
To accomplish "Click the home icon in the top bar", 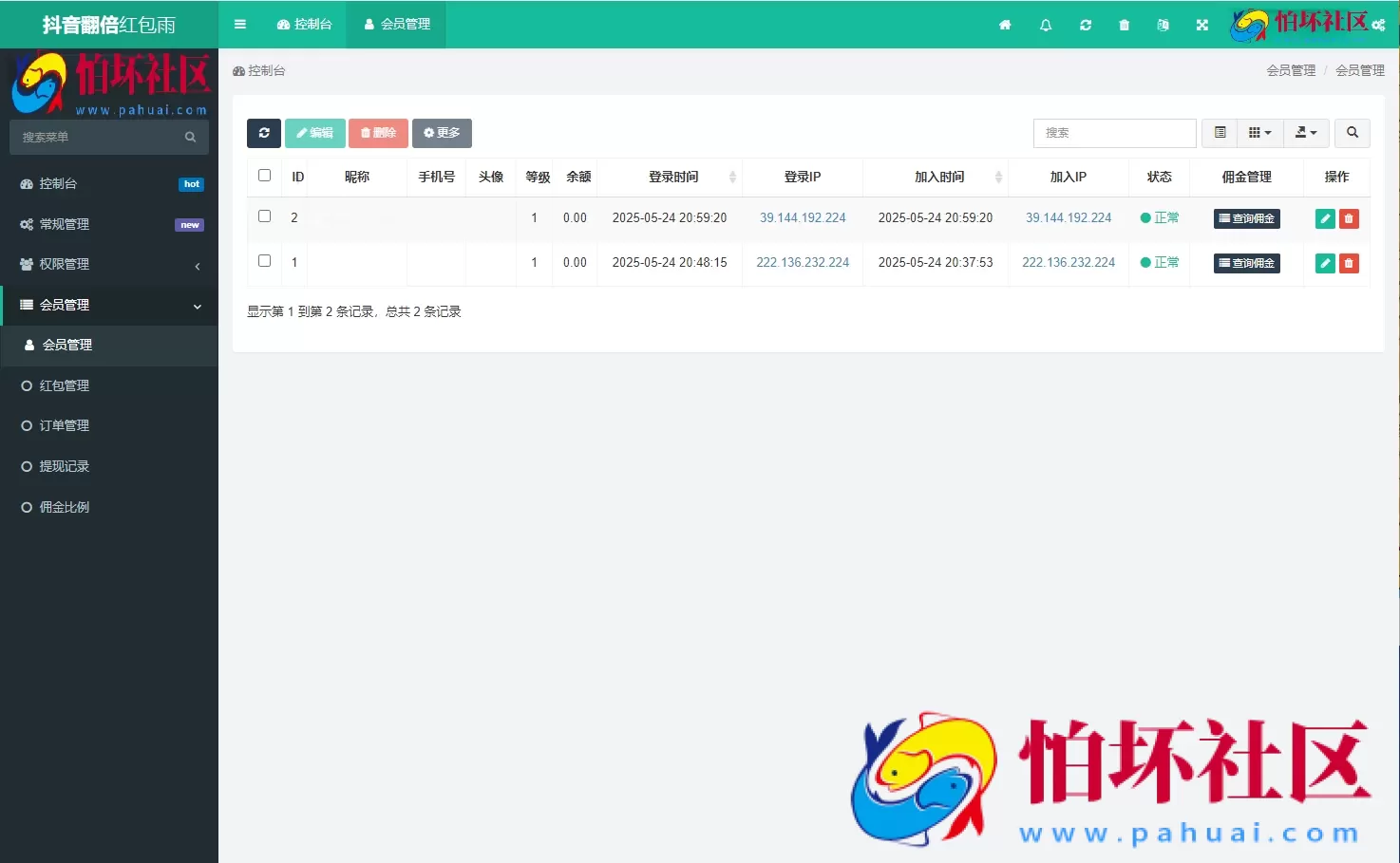I will 1005,24.
